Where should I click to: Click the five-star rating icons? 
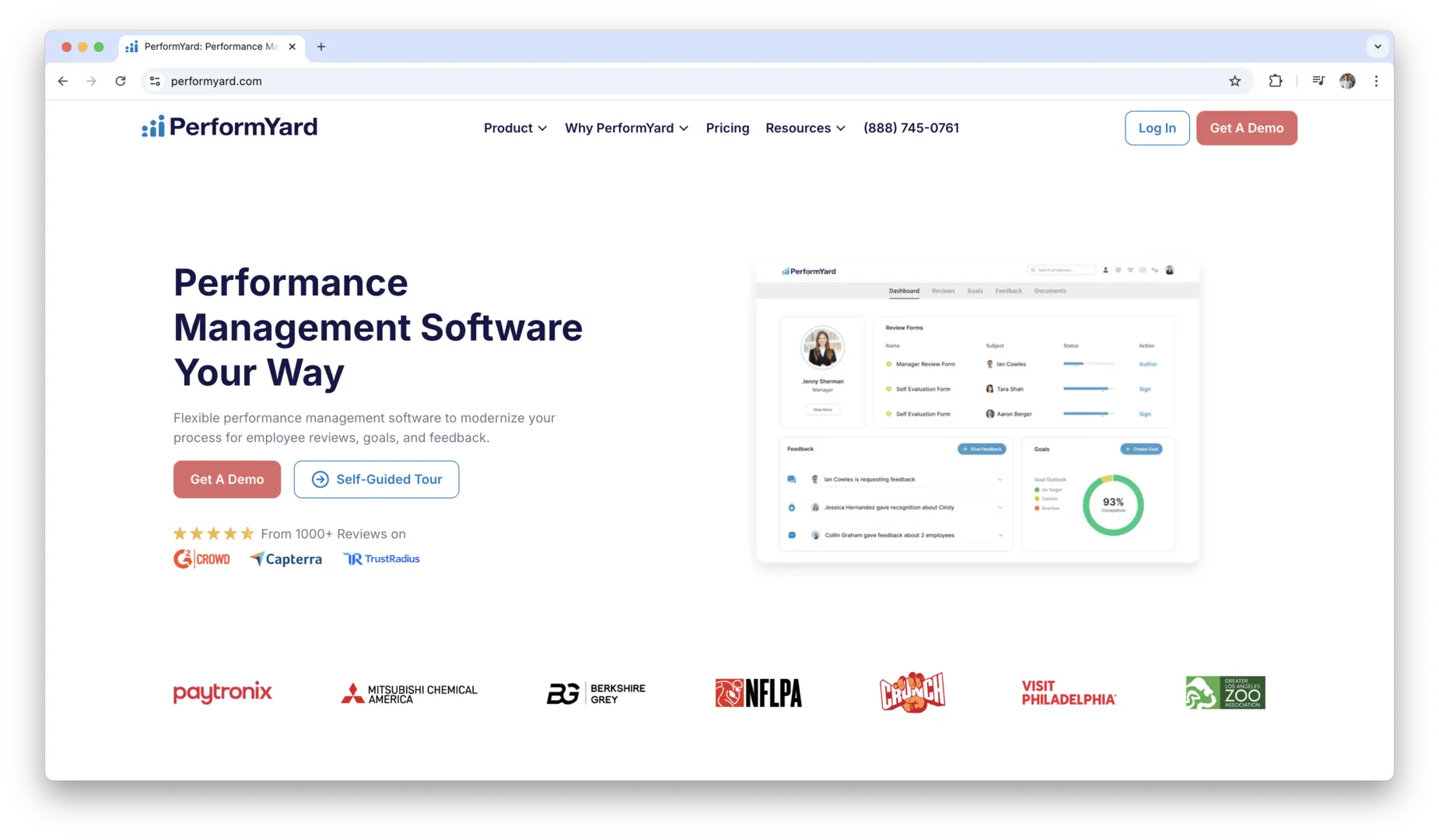pyautogui.click(x=213, y=534)
